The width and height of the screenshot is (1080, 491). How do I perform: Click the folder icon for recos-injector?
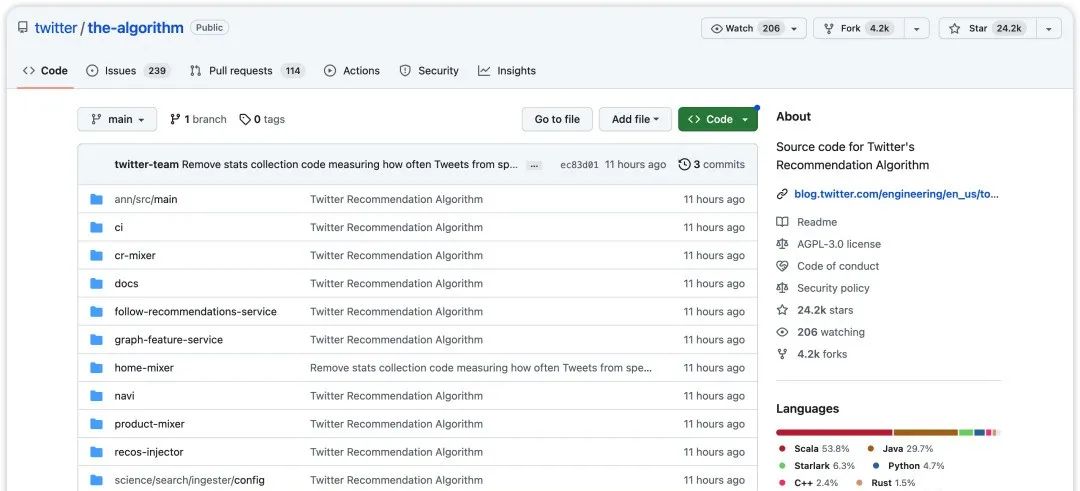[x=96, y=452]
